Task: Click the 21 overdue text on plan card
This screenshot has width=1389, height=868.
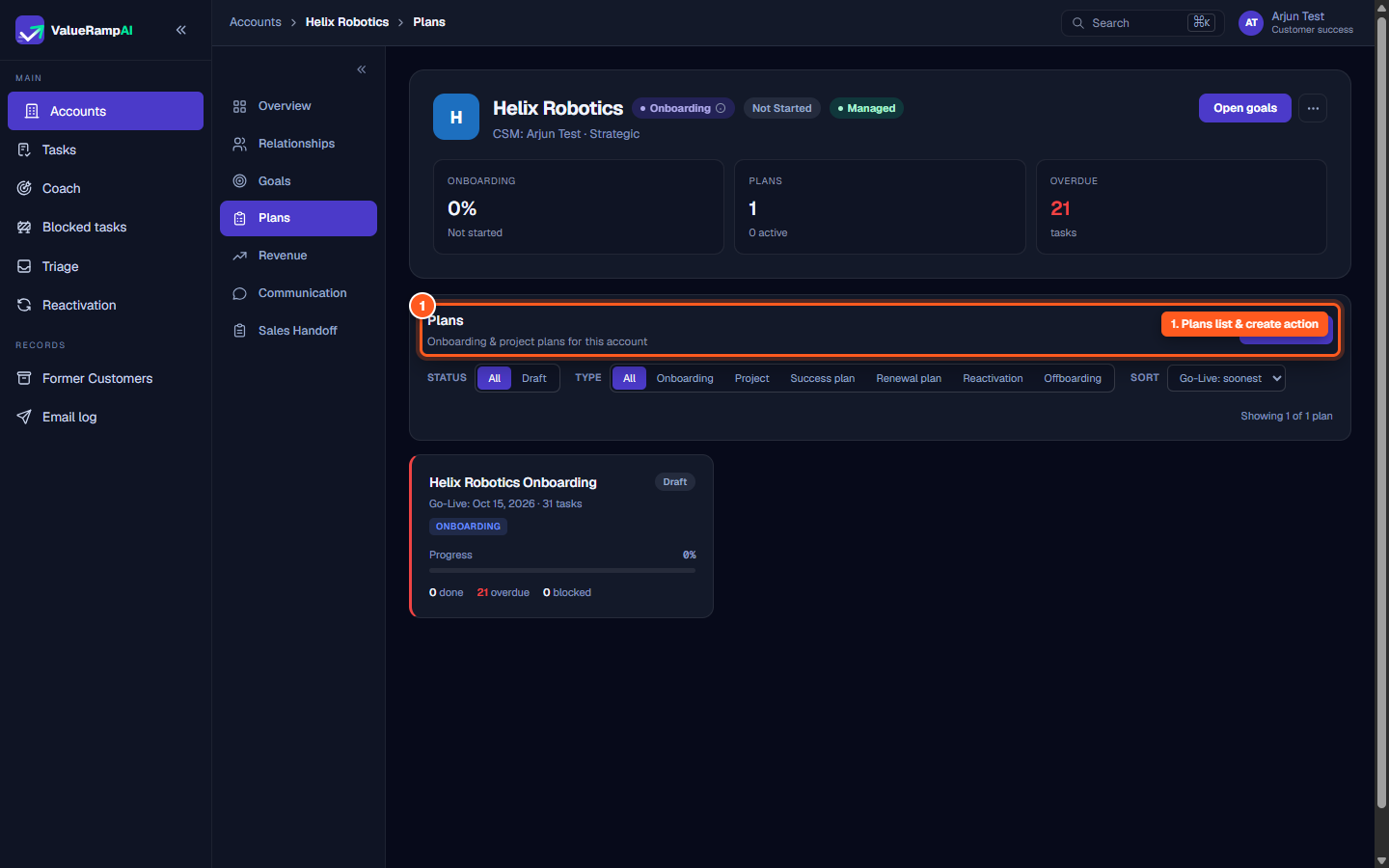Action: pos(504,593)
